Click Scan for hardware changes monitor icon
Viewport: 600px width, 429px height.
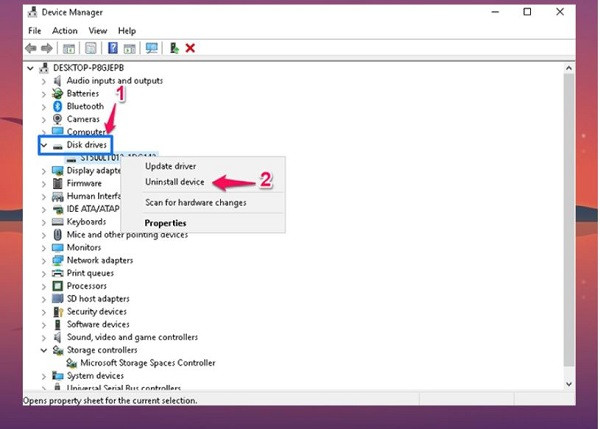point(152,48)
